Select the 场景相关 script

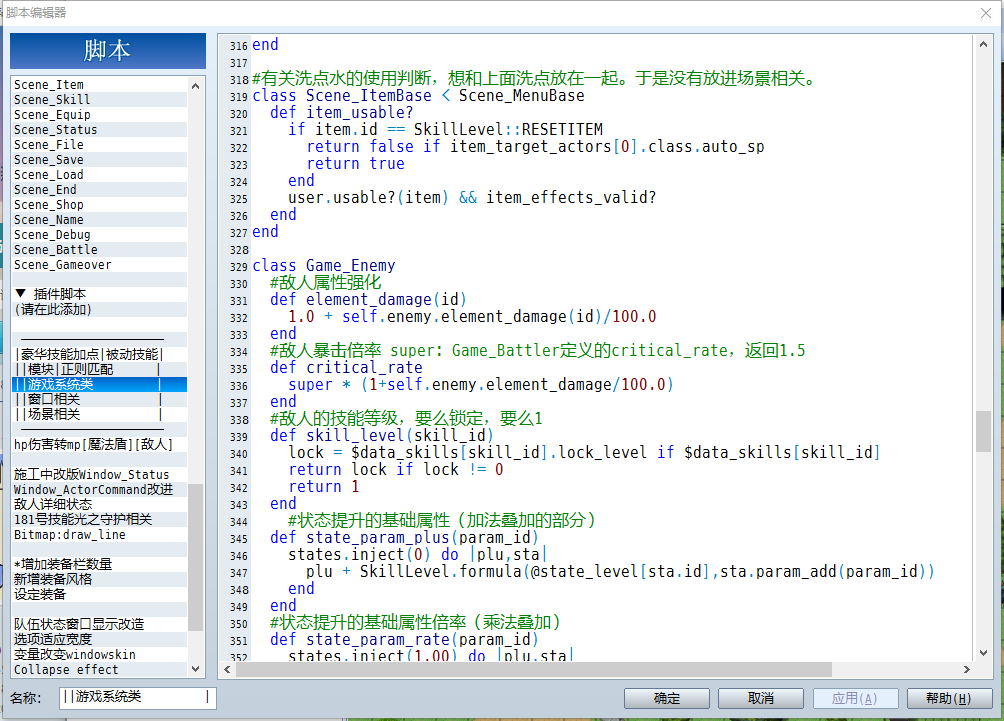click(x=99, y=414)
